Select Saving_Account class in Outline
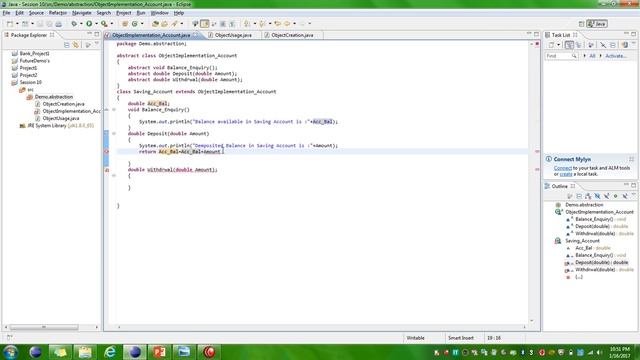The width and height of the screenshot is (640, 360). [x=582, y=241]
